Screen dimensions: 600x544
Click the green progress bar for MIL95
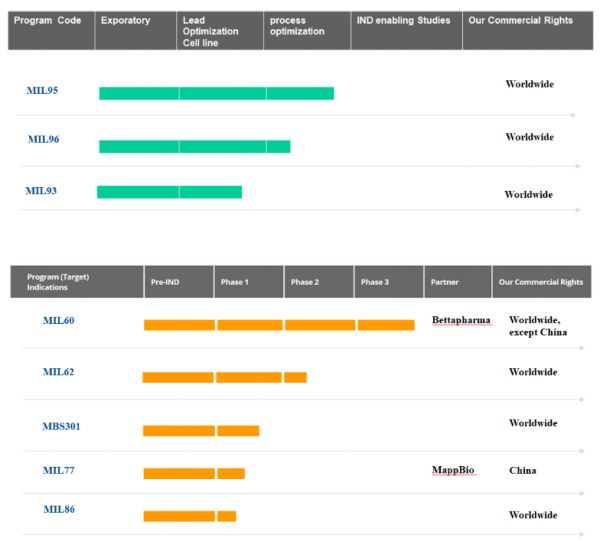[x=216, y=93]
